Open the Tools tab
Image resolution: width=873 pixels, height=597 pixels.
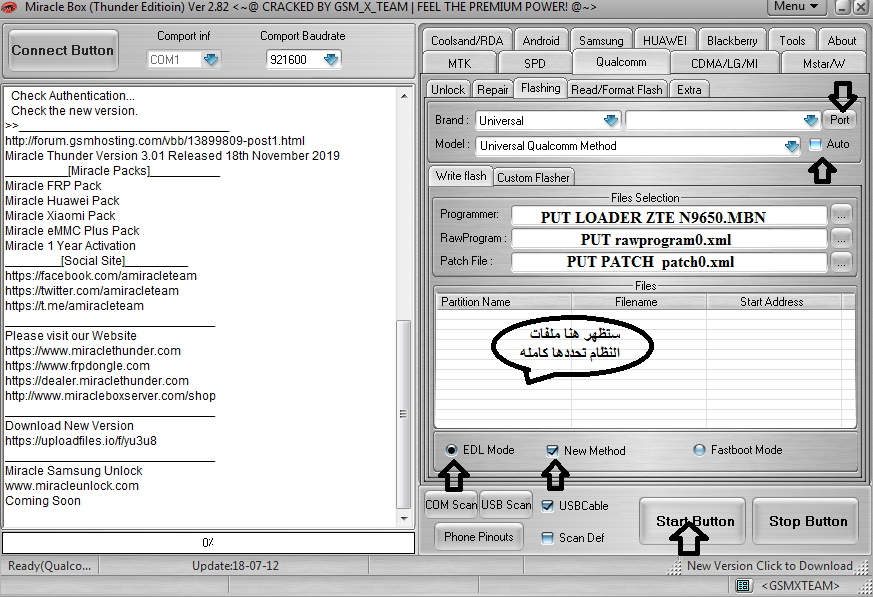[x=792, y=41]
